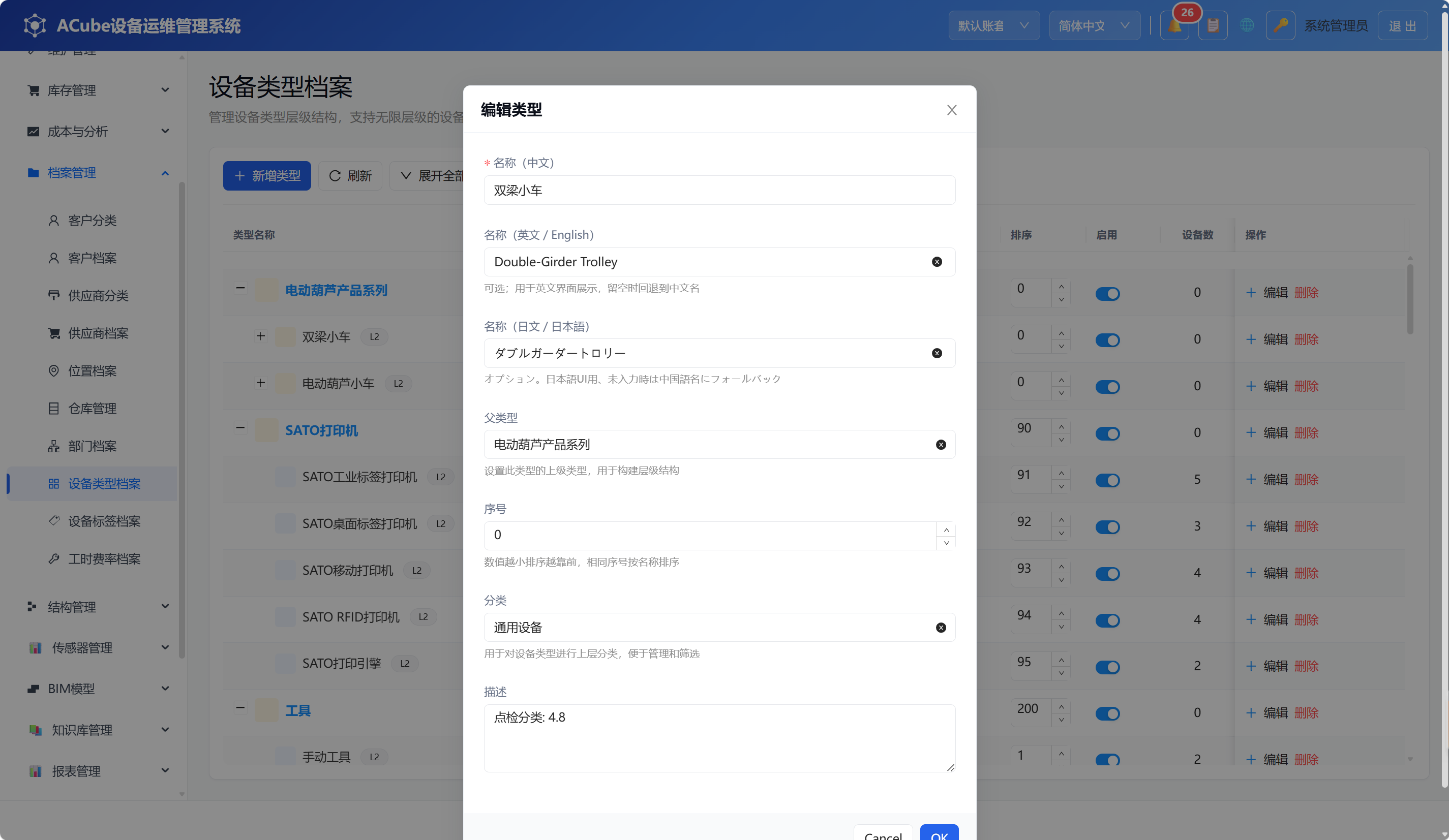
Task: Open 客户分类 in sidebar
Action: click(x=92, y=221)
